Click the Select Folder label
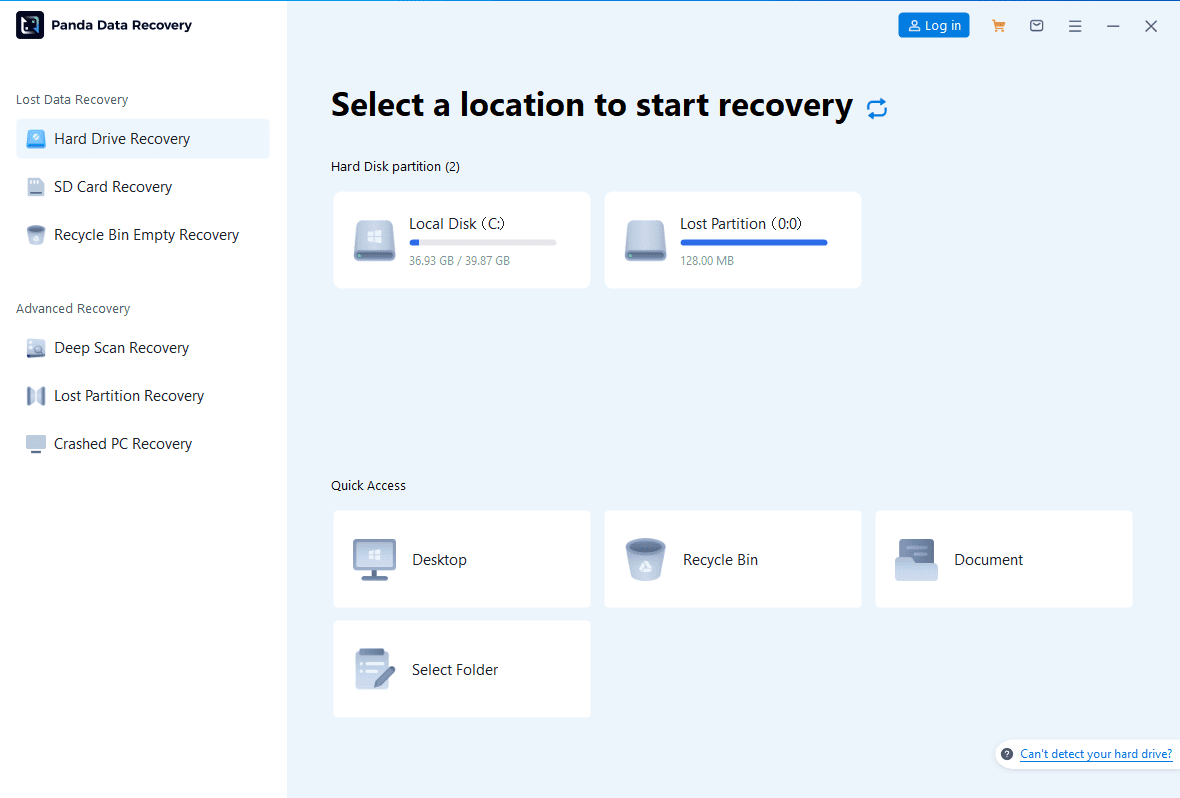 455,670
